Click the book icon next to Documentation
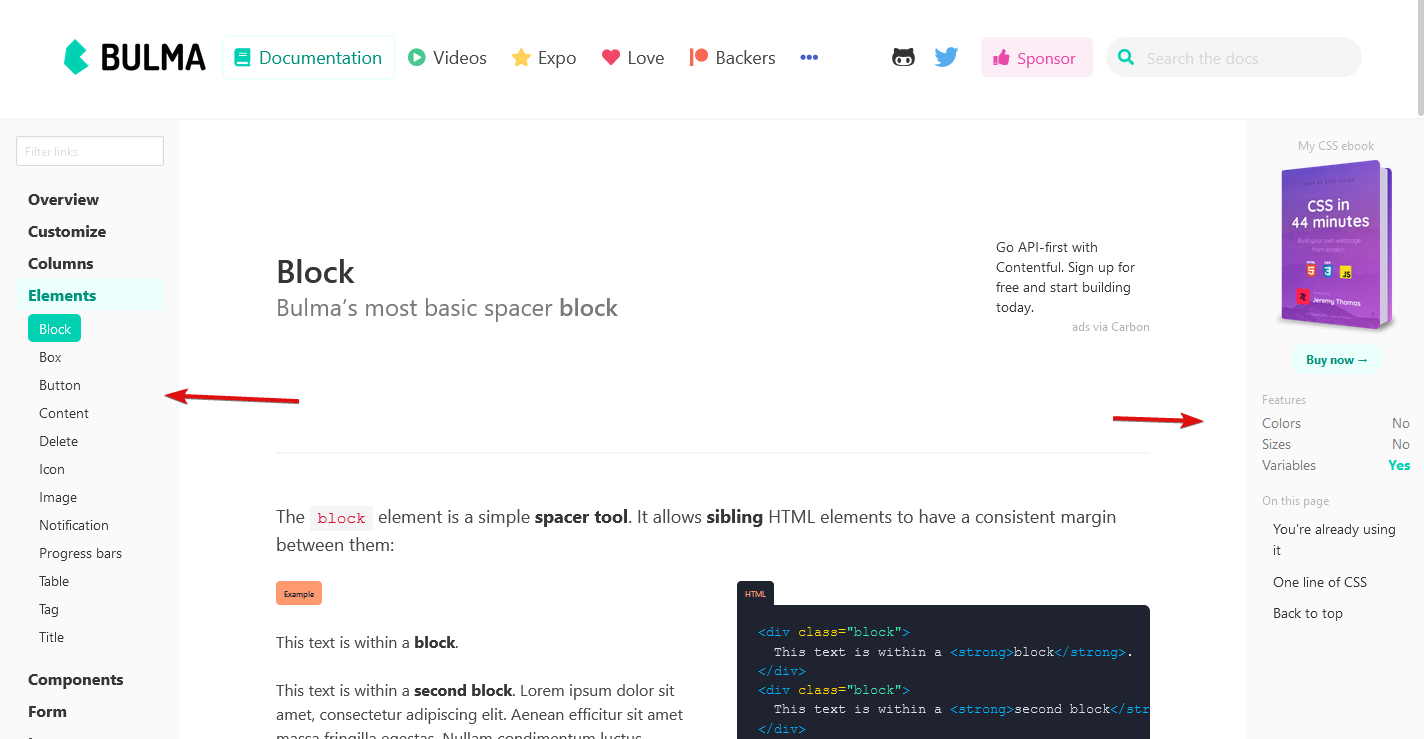The width and height of the screenshot is (1424, 739). pos(241,57)
